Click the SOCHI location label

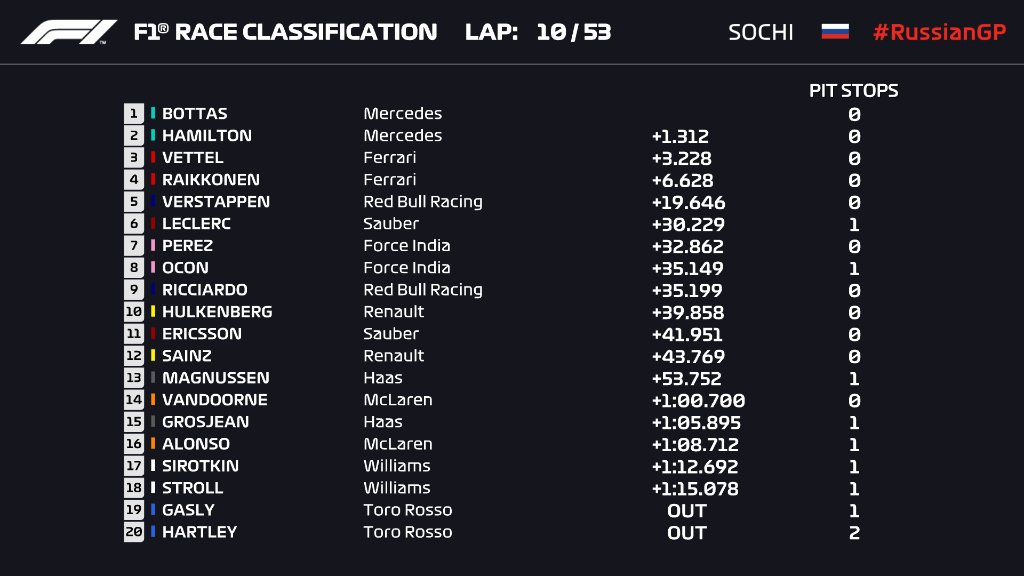[x=761, y=32]
